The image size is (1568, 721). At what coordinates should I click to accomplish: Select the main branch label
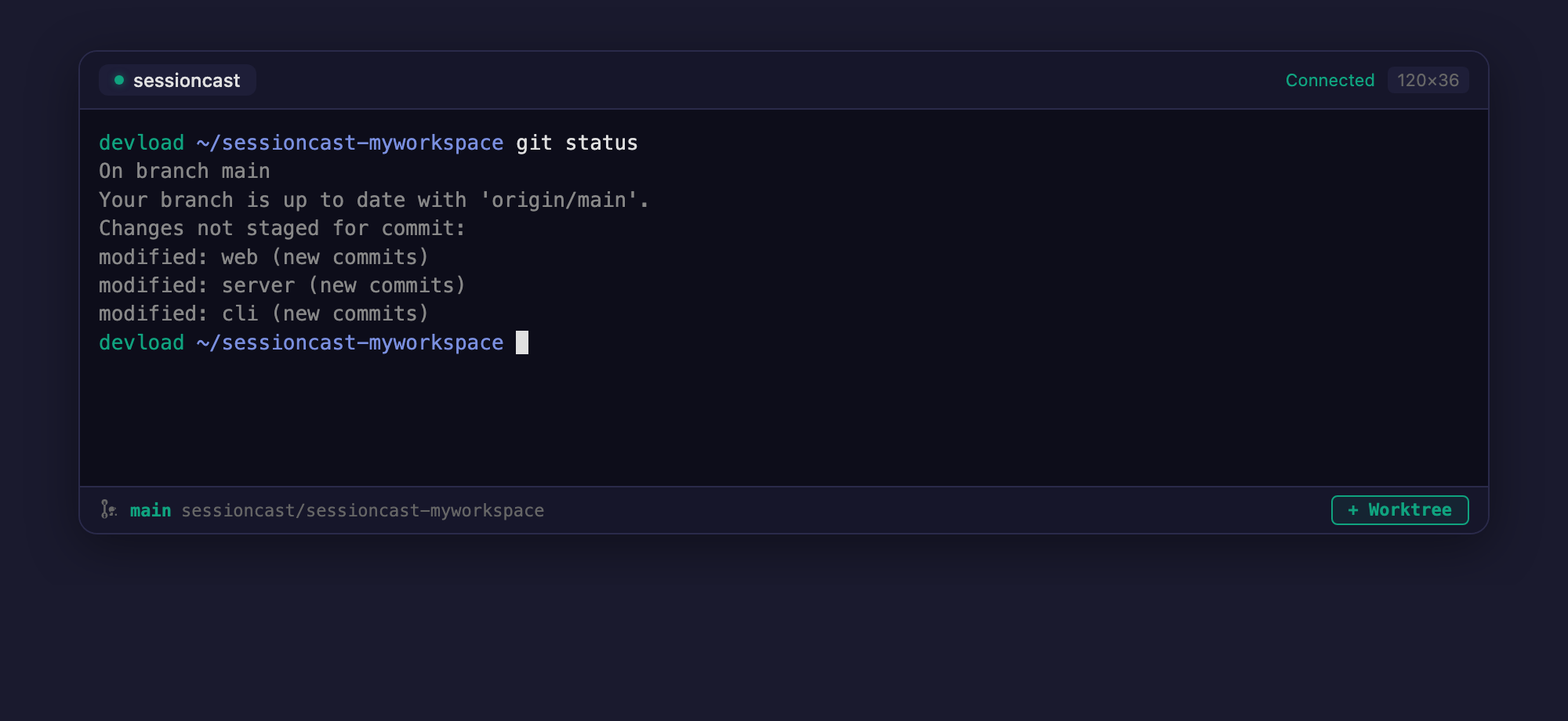tap(151, 510)
